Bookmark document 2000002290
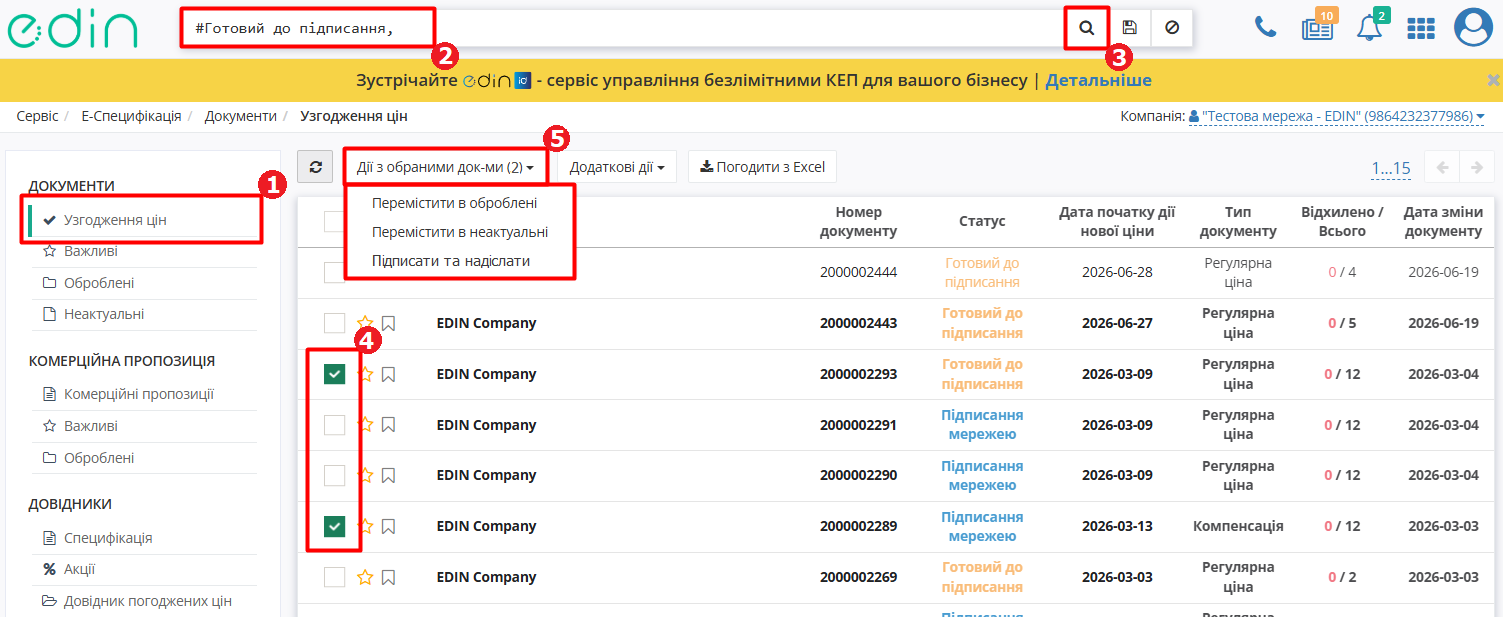The width and height of the screenshot is (1503, 617). (389, 475)
